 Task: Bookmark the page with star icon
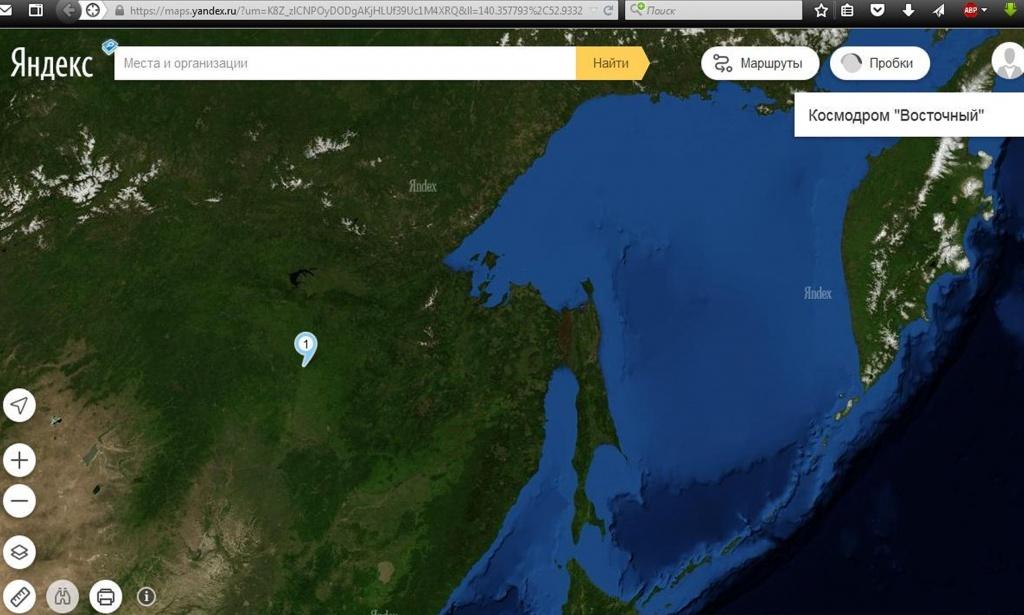coord(821,11)
